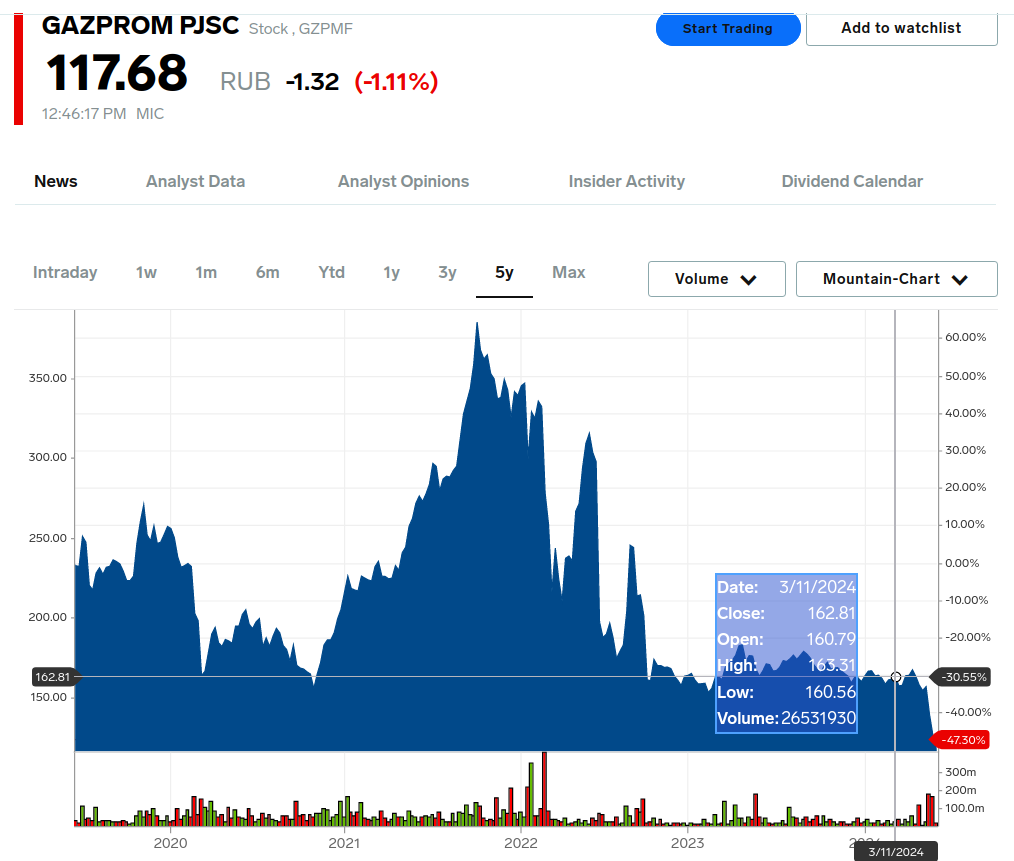Choose the 6m time range
The image size is (1014, 861).
click(x=268, y=272)
